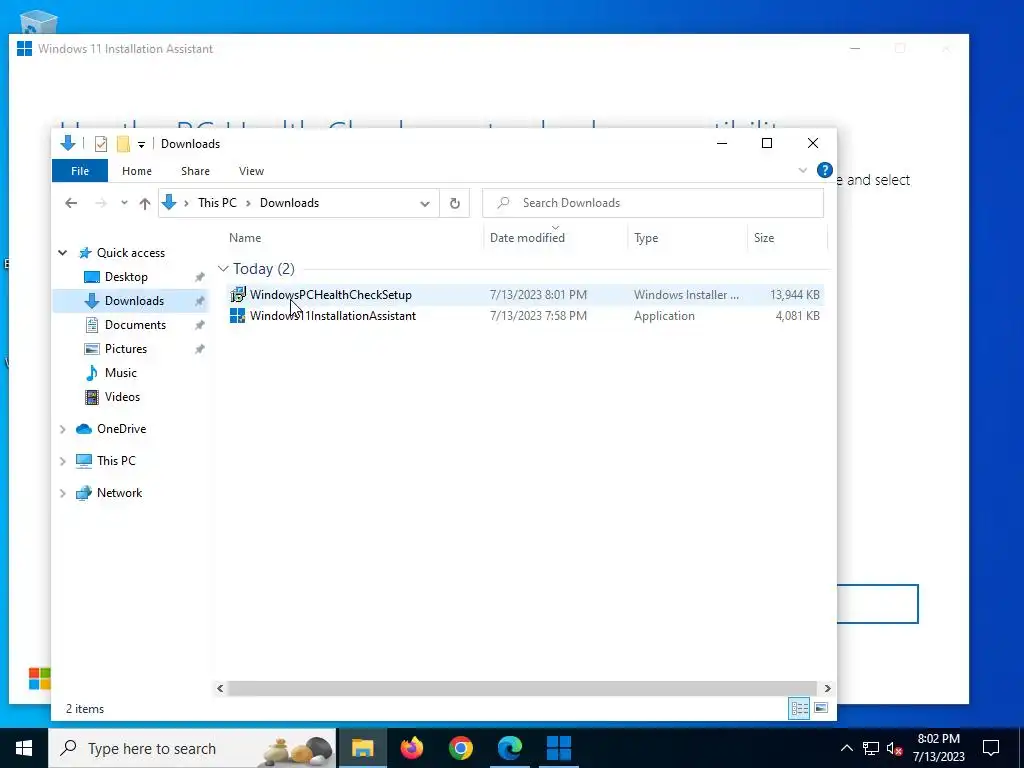Screen dimensions: 1024x768
Task: Click the Search Downloads field
Action: (652, 203)
